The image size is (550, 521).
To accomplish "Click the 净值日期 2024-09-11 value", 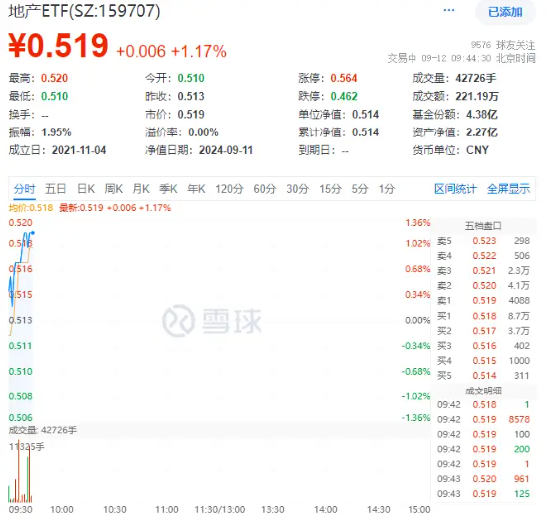I will (226, 151).
